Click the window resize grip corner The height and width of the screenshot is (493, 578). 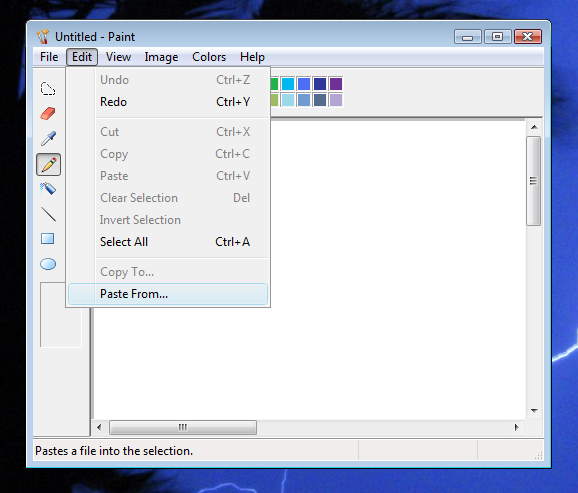click(x=538, y=455)
